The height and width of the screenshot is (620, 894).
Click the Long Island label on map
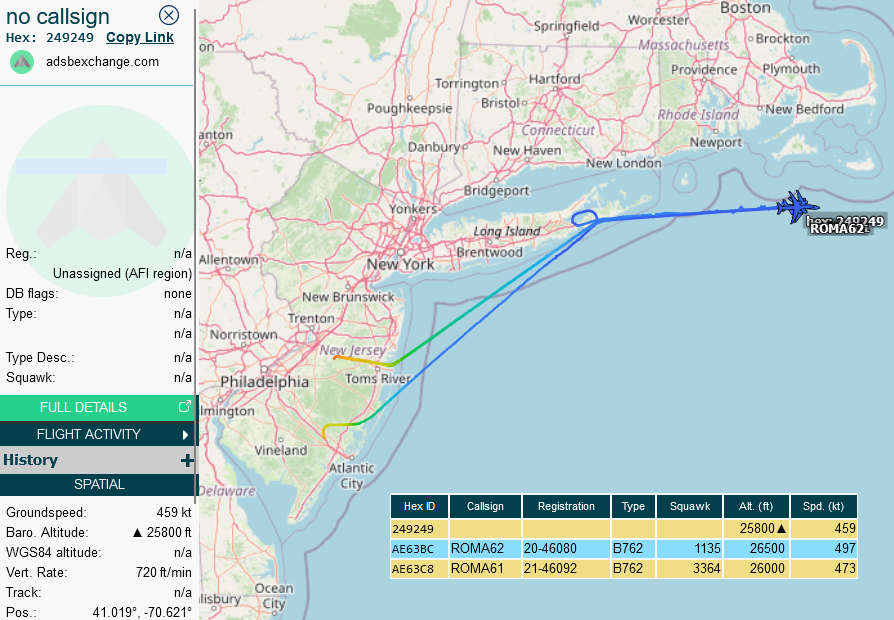click(x=507, y=231)
